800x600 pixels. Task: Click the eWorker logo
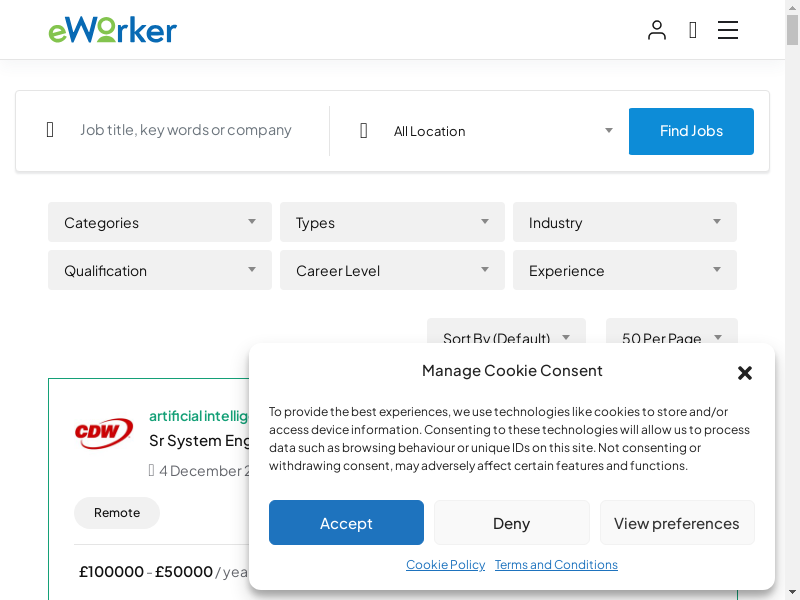click(x=112, y=30)
